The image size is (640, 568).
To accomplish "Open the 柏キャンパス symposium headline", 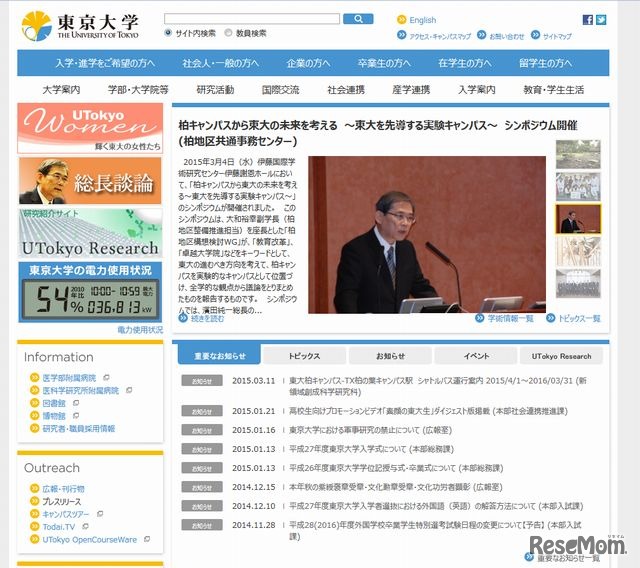I will (378, 133).
